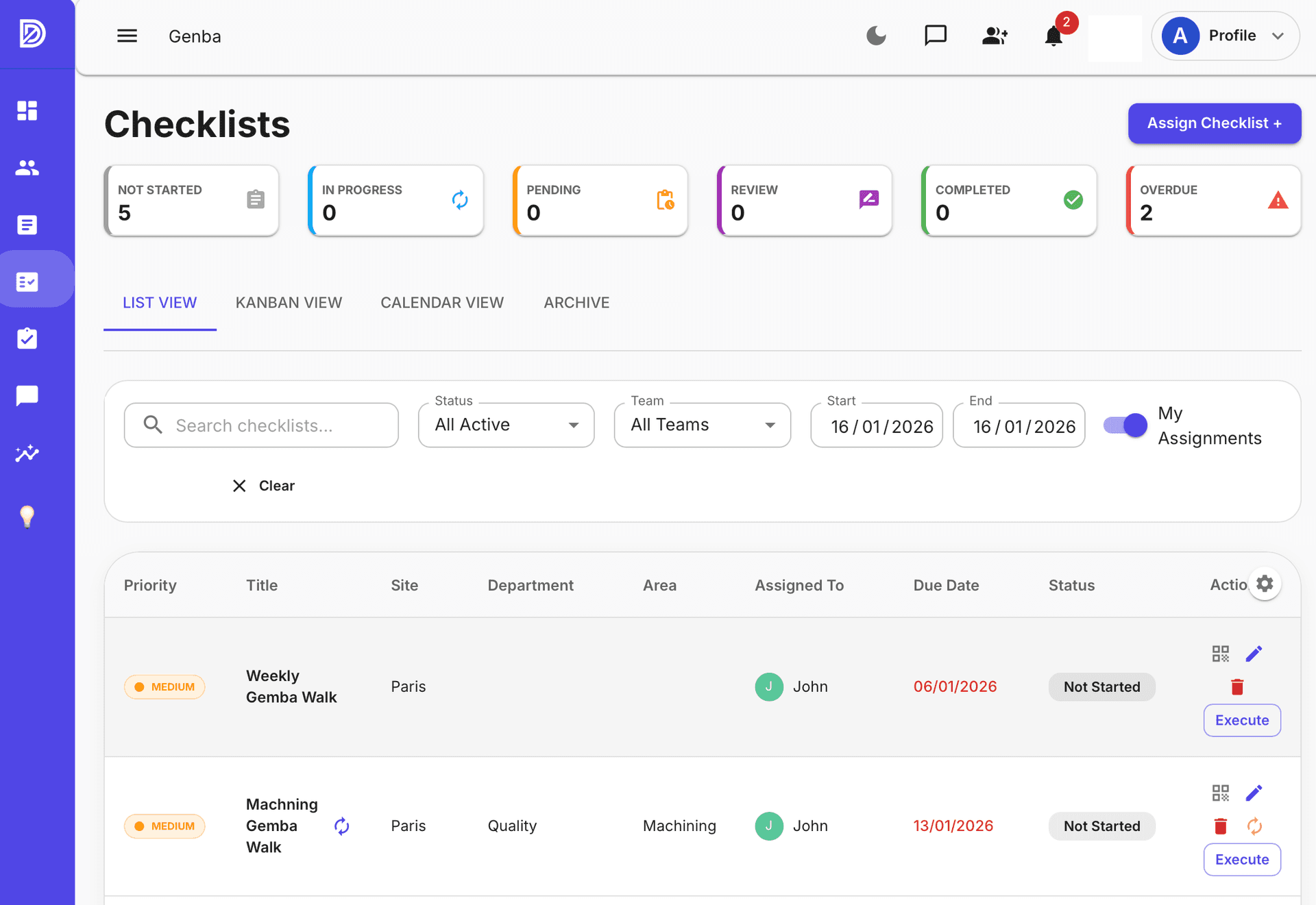Open the chat messages icon in header
This screenshot has height=905, width=1316.
[935, 36]
